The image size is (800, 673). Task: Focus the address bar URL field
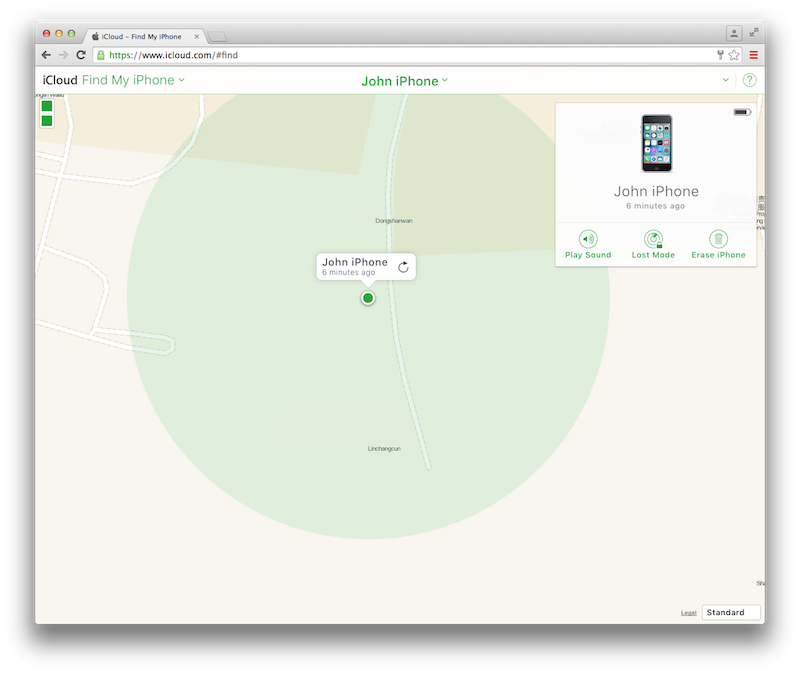tap(408, 55)
